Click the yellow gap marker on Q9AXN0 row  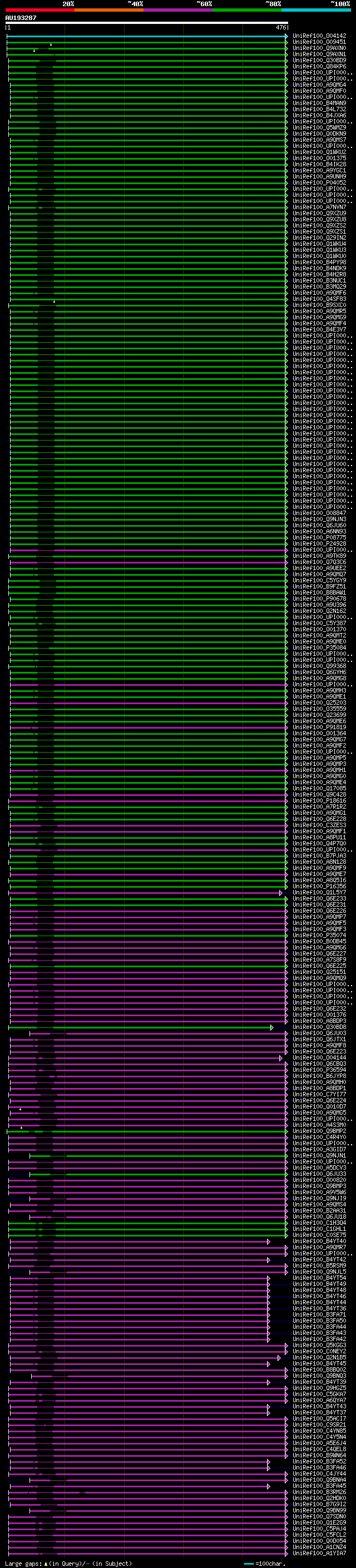[x=34, y=51]
